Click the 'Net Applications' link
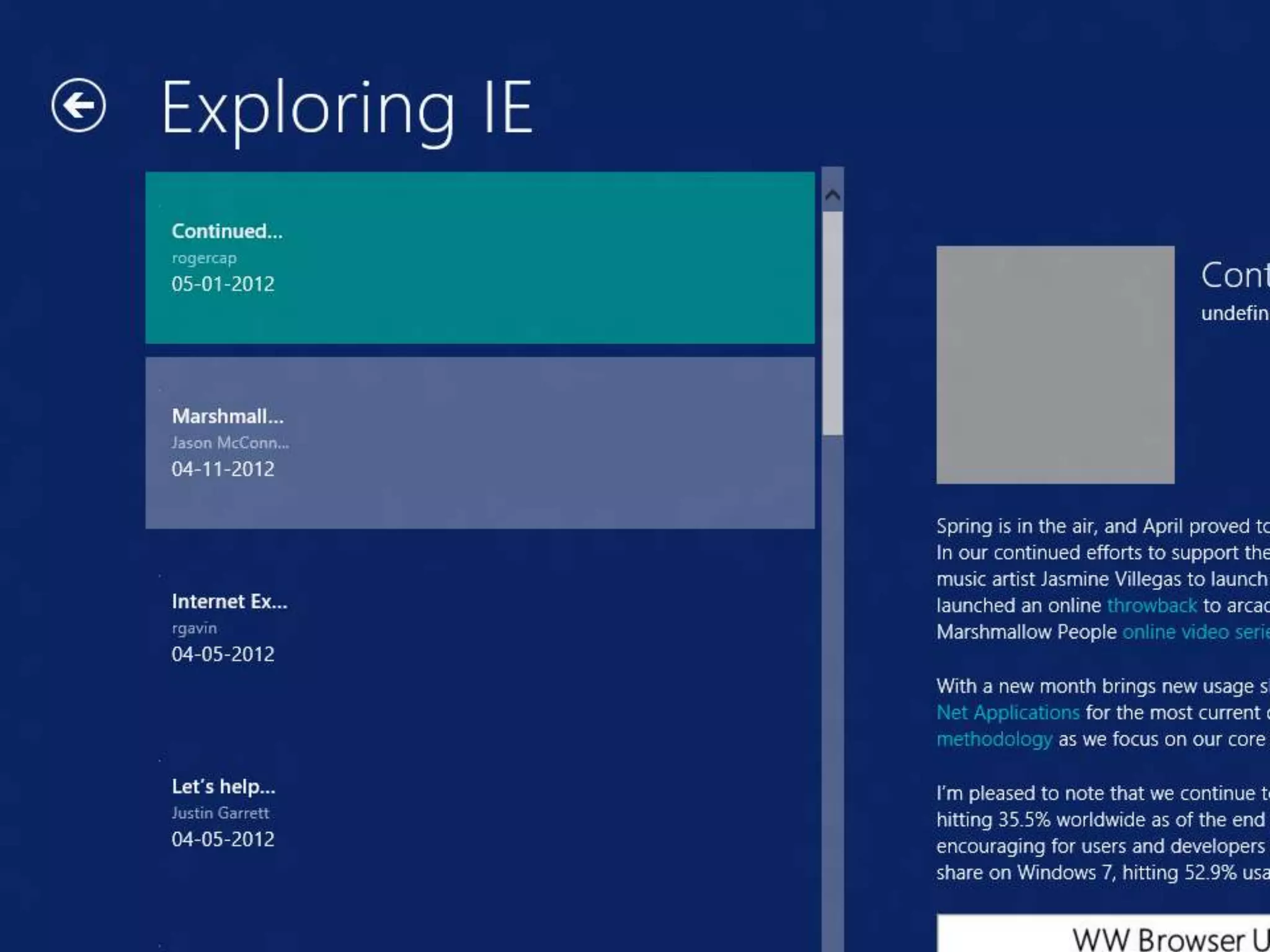1270x952 pixels. 1008,713
